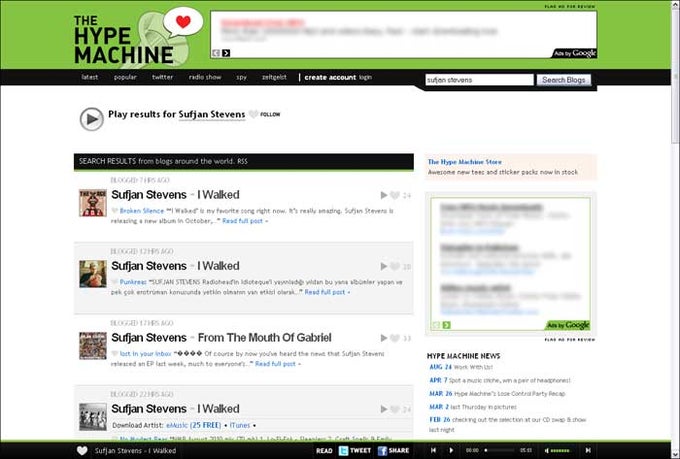Click flag ad for review above banner
Image resolution: width=680 pixels, height=459 pixels.
[570, 7]
